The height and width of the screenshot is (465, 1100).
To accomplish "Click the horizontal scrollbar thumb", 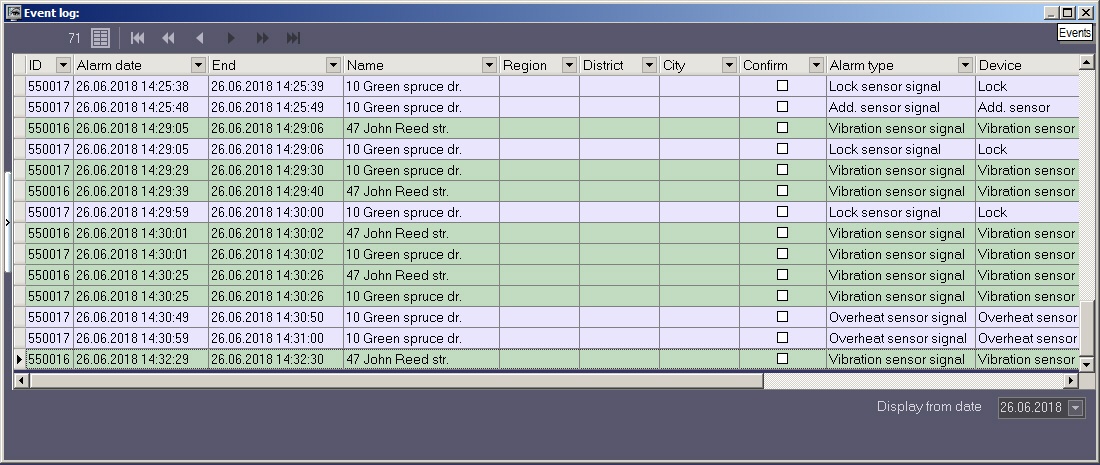I will [x=396, y=381].
